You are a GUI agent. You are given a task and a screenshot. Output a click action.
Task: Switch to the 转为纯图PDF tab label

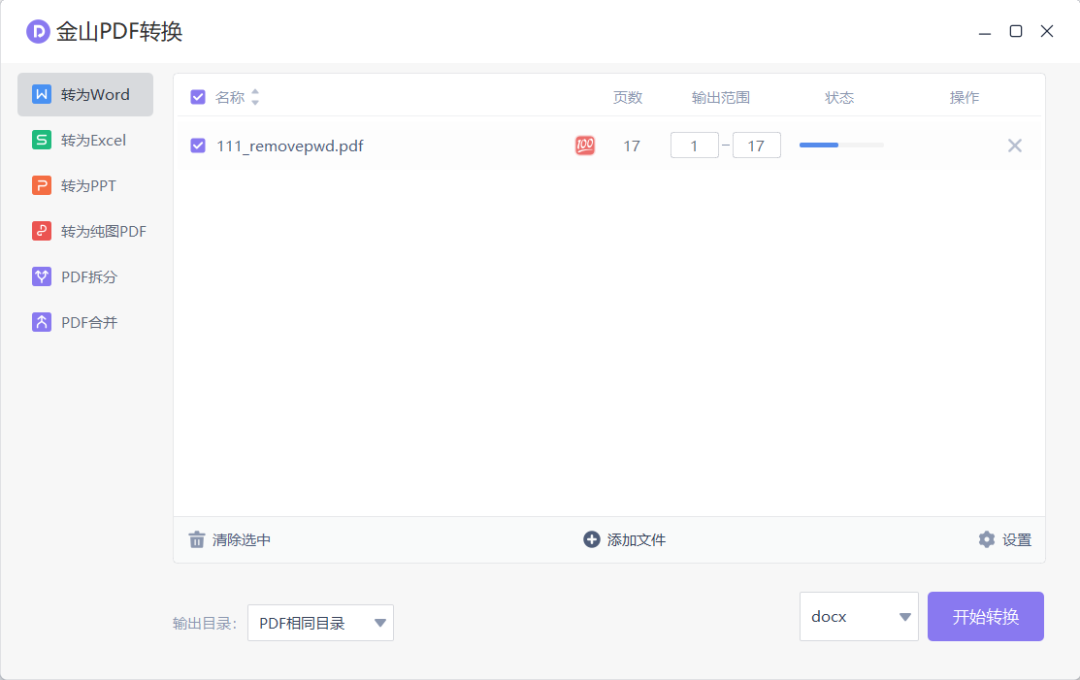coord(103,231)
